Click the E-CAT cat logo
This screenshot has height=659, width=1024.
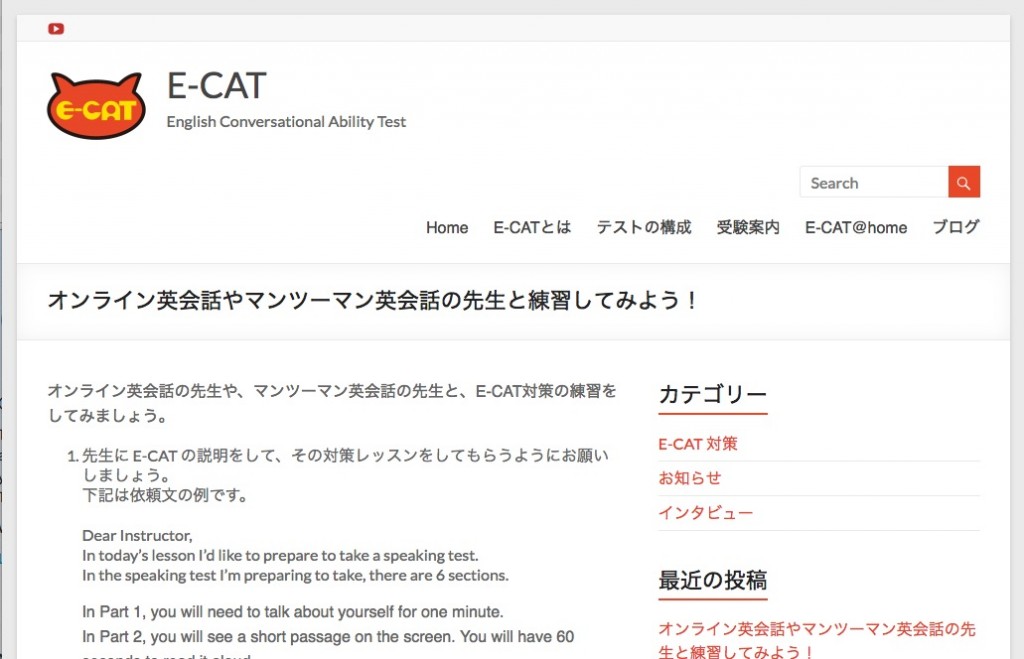(x=95, y=103)
